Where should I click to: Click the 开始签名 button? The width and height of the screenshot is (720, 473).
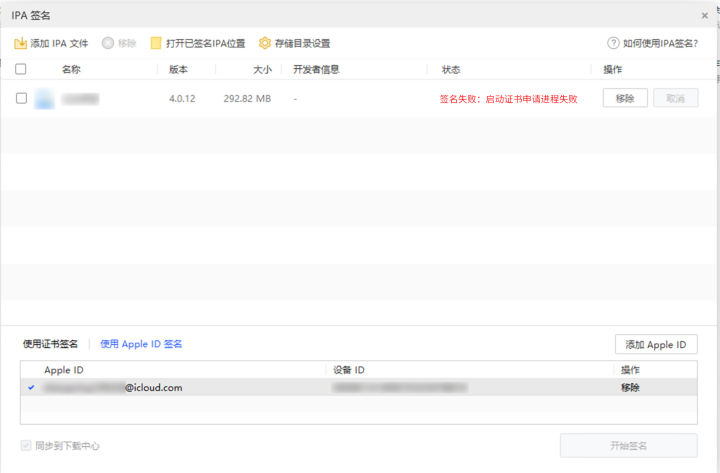[x=629, y=445]
